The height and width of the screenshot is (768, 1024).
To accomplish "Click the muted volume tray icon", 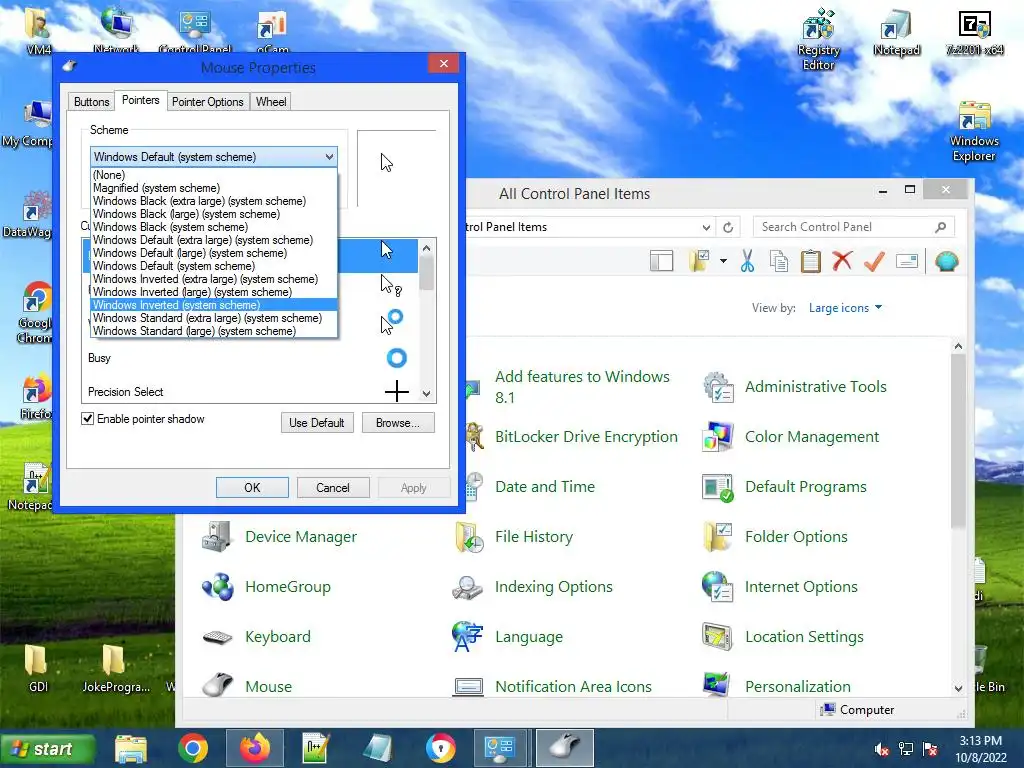I will 882,749.
